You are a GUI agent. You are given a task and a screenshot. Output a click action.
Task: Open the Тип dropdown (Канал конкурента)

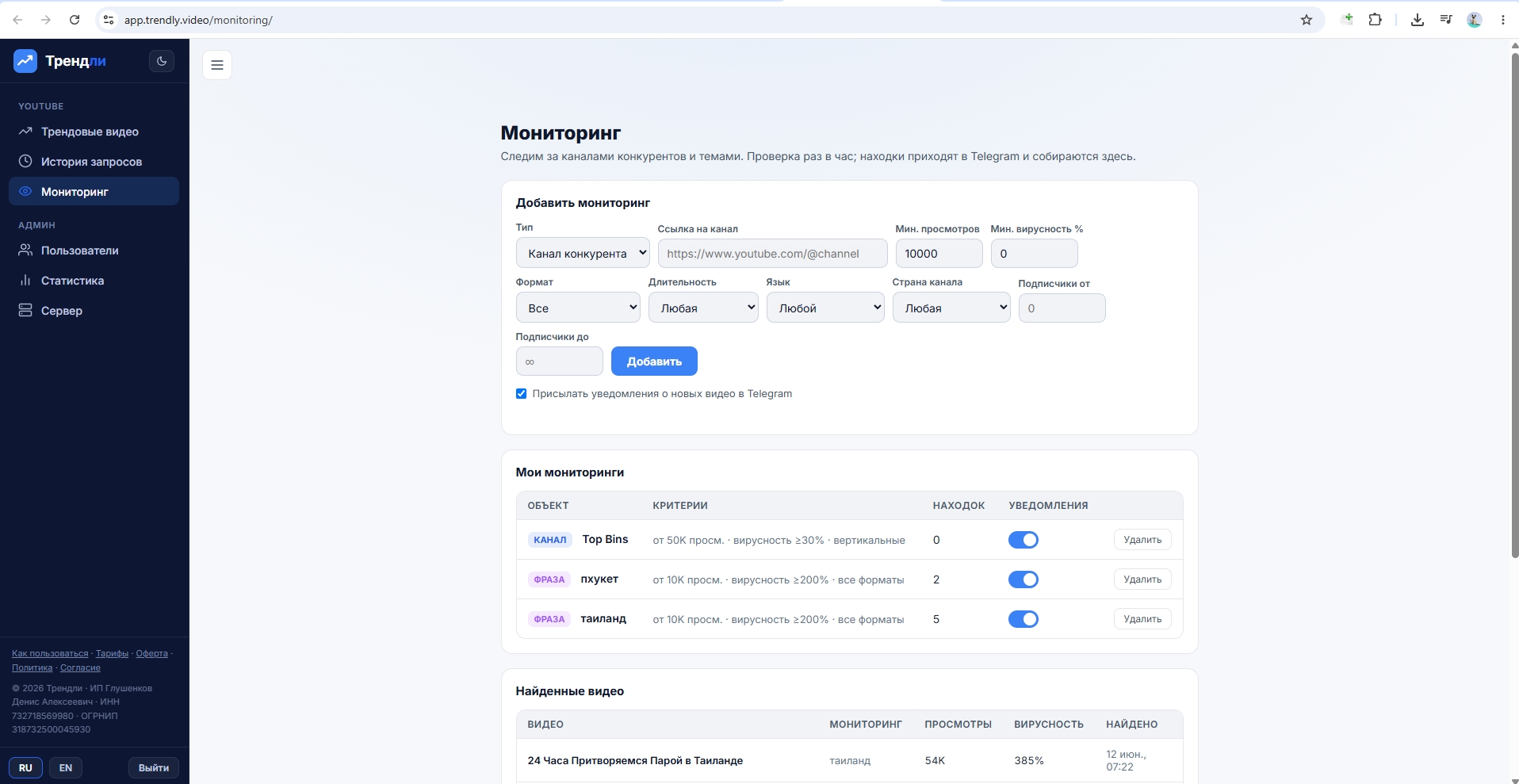tap(583, 254)
